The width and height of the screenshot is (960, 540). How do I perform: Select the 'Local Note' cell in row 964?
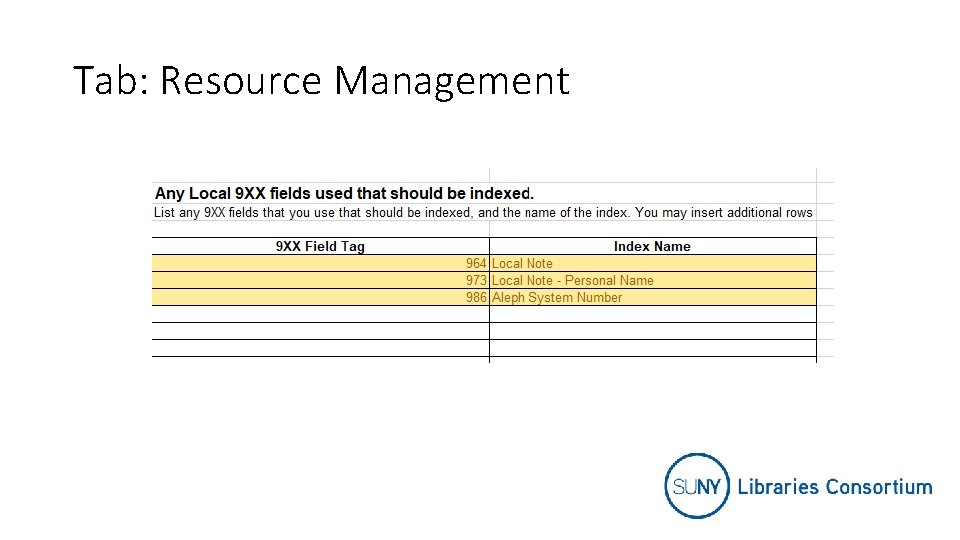[x=653, y=263]
